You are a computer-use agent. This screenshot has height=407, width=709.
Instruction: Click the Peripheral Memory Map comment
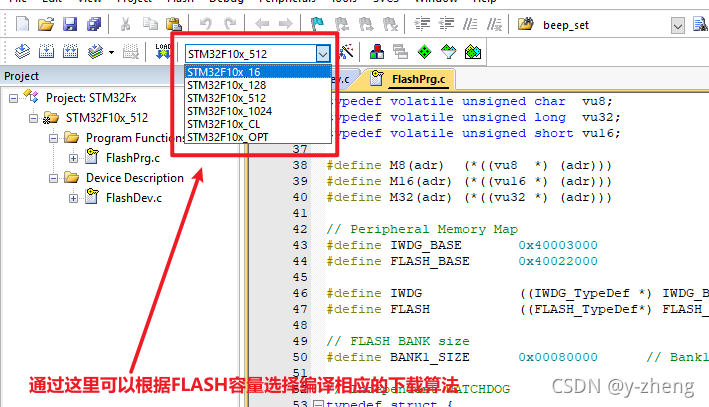(x=422, y=229)
